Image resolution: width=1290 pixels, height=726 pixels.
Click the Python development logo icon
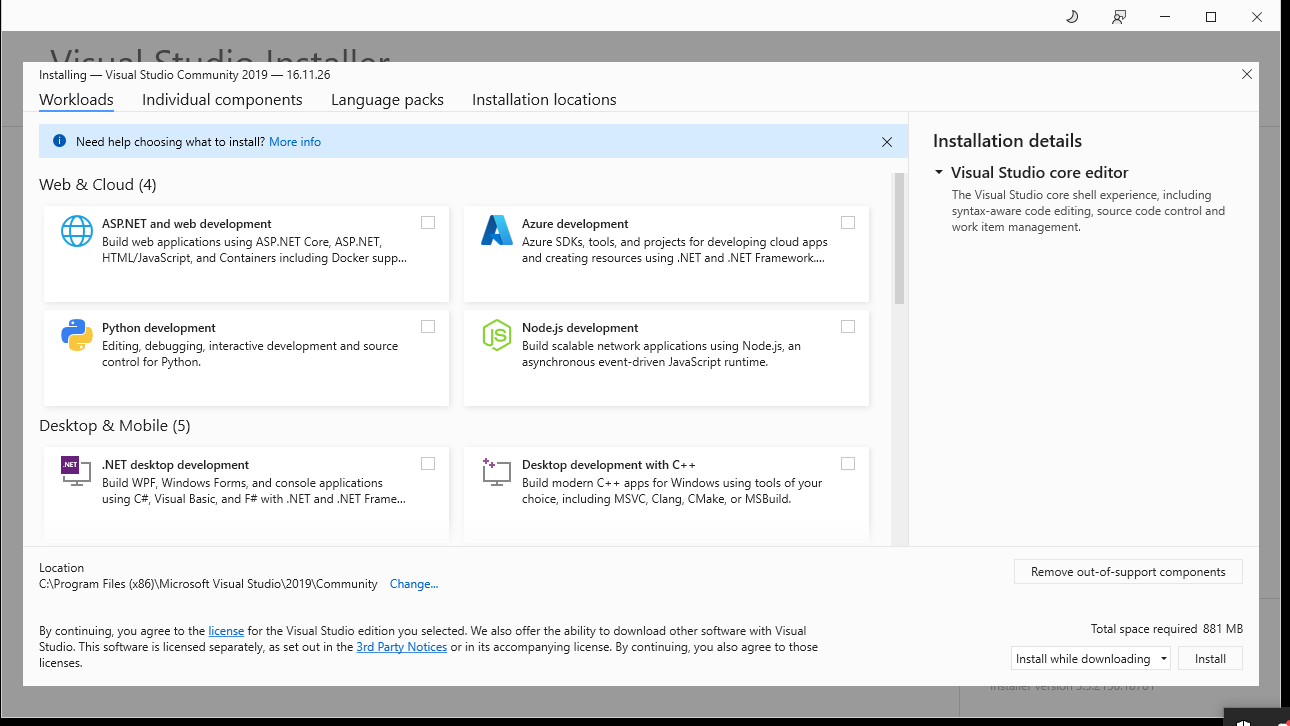77,335
